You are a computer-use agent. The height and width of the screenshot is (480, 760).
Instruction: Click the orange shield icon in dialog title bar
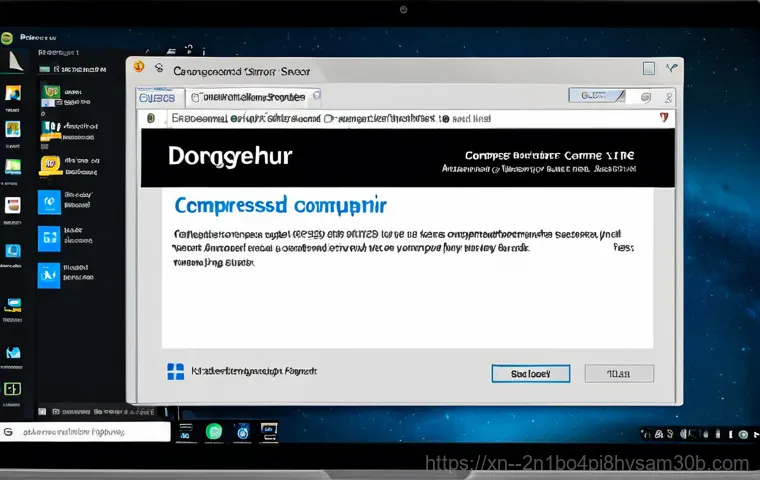(x=139, y=66)
